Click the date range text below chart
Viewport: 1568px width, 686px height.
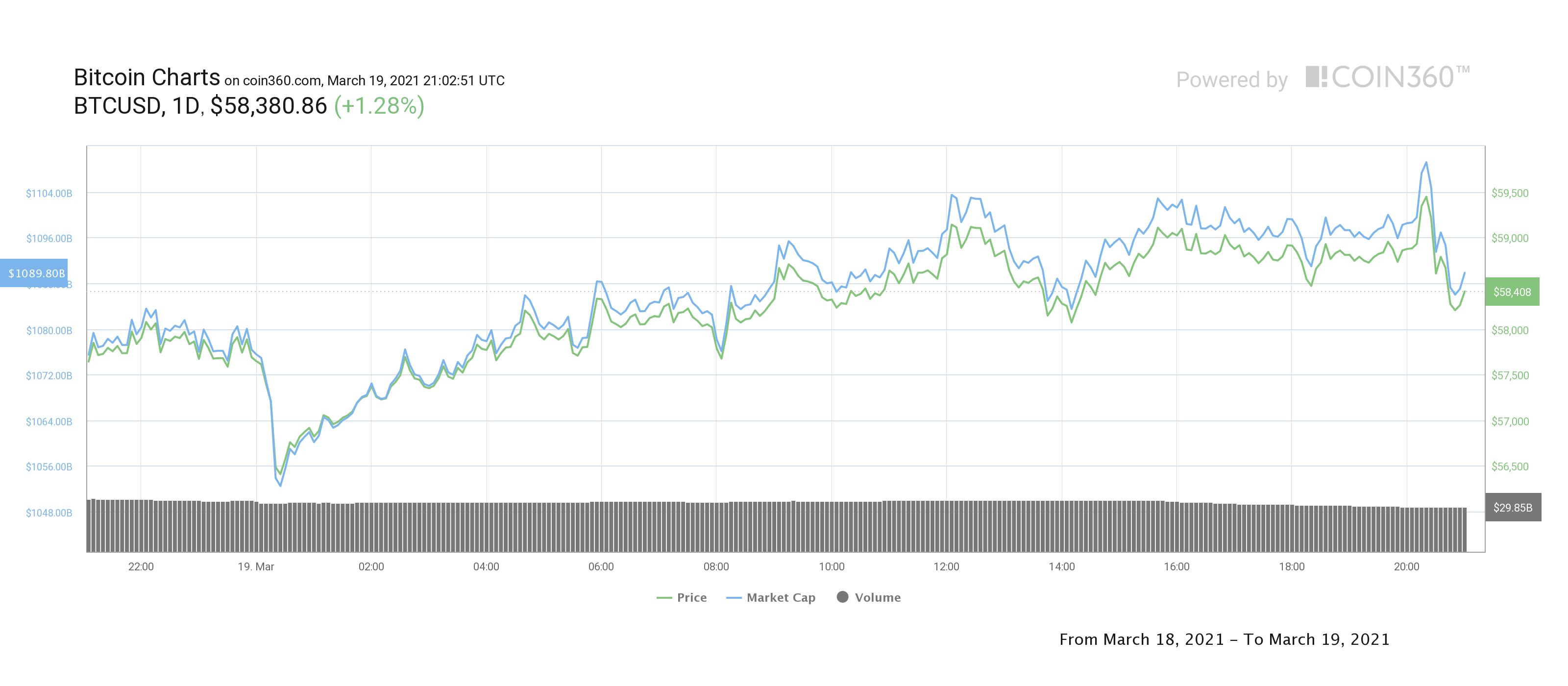click(1224, 639)
